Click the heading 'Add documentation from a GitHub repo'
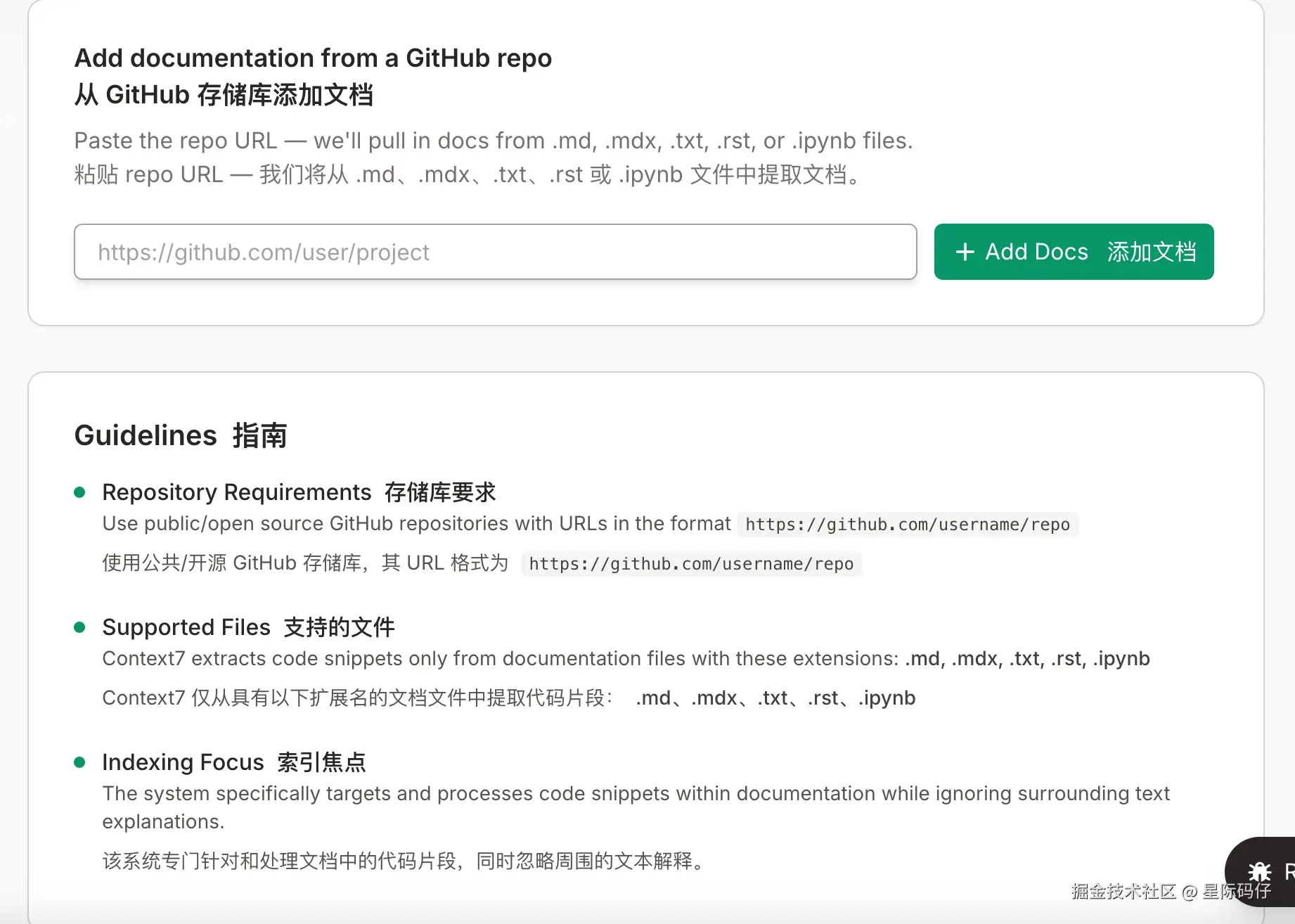The height and width of the screenshot is (924, 1295). coord(313,58)
